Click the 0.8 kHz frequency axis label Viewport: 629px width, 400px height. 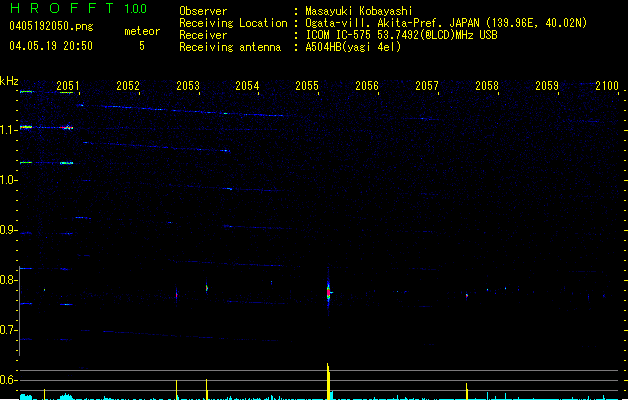click(8, 280)
